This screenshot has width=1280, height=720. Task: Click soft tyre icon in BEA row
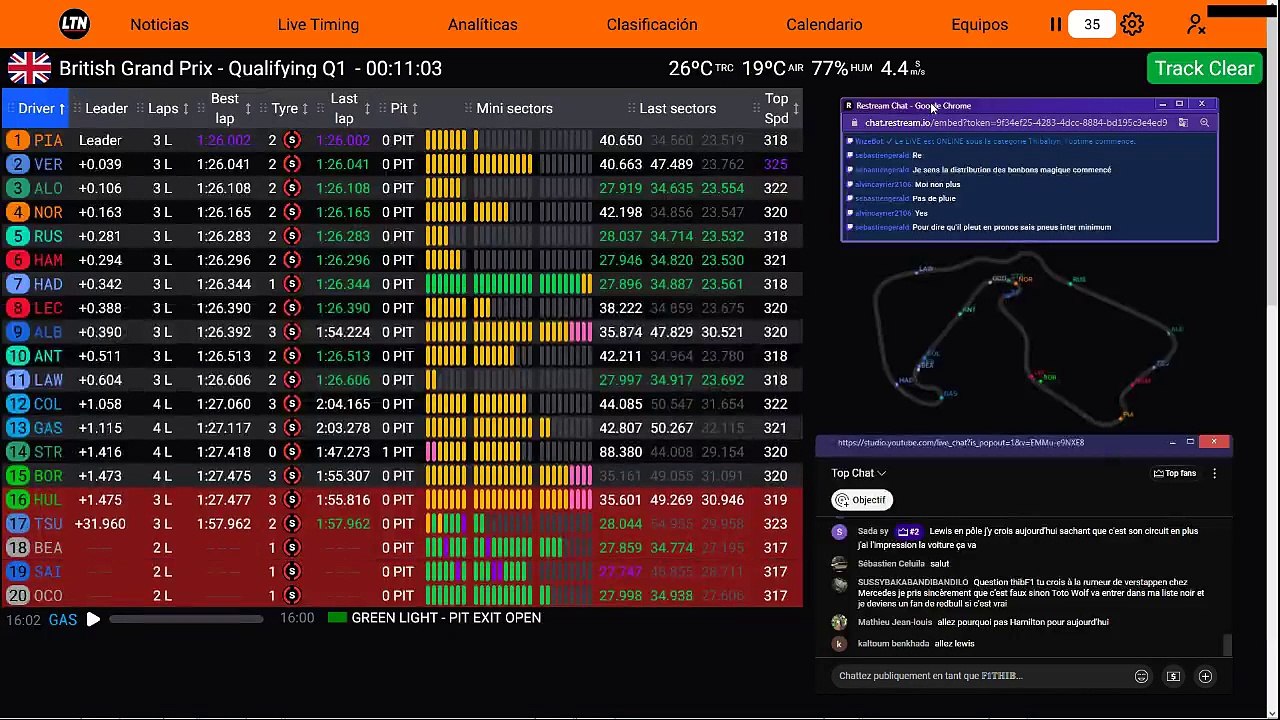pyautogui.click(x=292, y=548)
